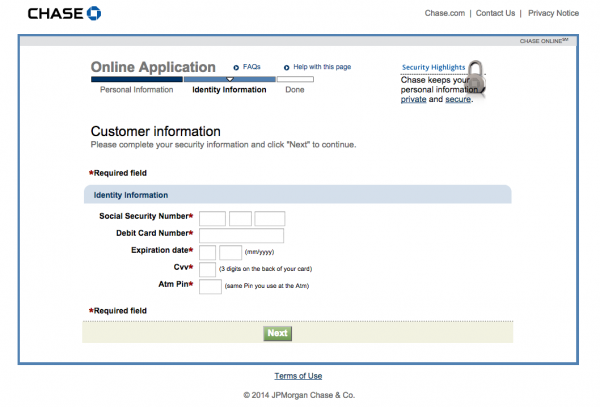The image size is (600, 407).
Task: Click the Help with this page bullet icon
Action: click(287, 68)
